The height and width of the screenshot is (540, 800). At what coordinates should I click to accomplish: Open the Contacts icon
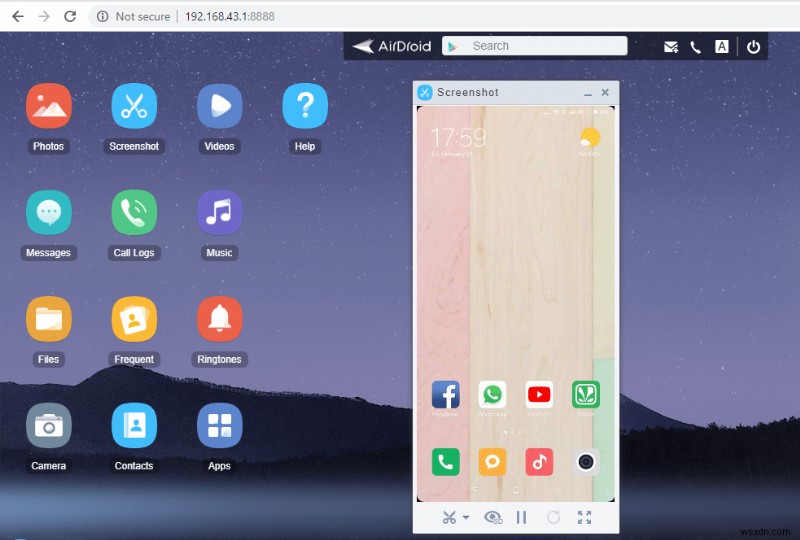coord(134,426)
